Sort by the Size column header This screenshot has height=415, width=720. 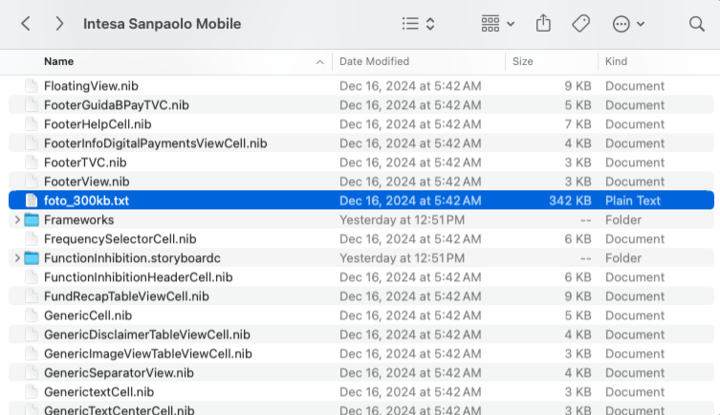[523, 62]
